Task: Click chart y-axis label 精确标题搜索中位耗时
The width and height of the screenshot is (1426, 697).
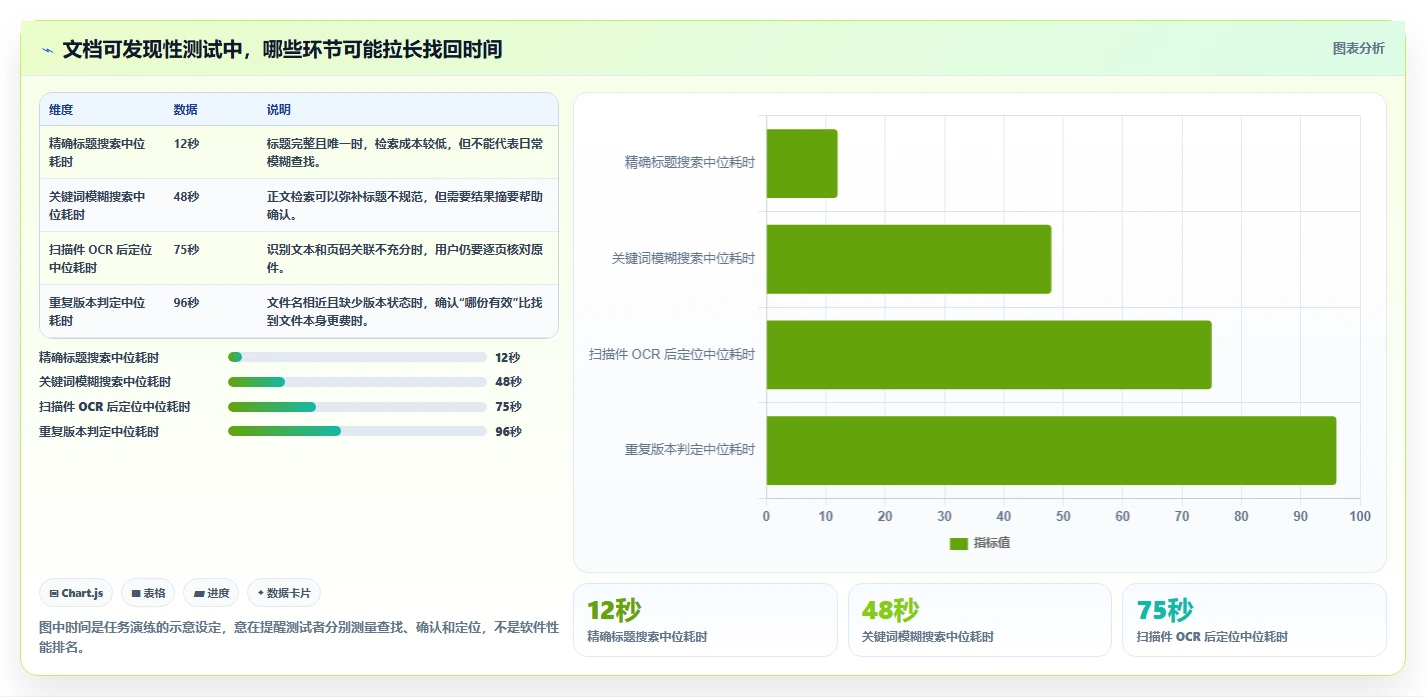Action: 690,162
